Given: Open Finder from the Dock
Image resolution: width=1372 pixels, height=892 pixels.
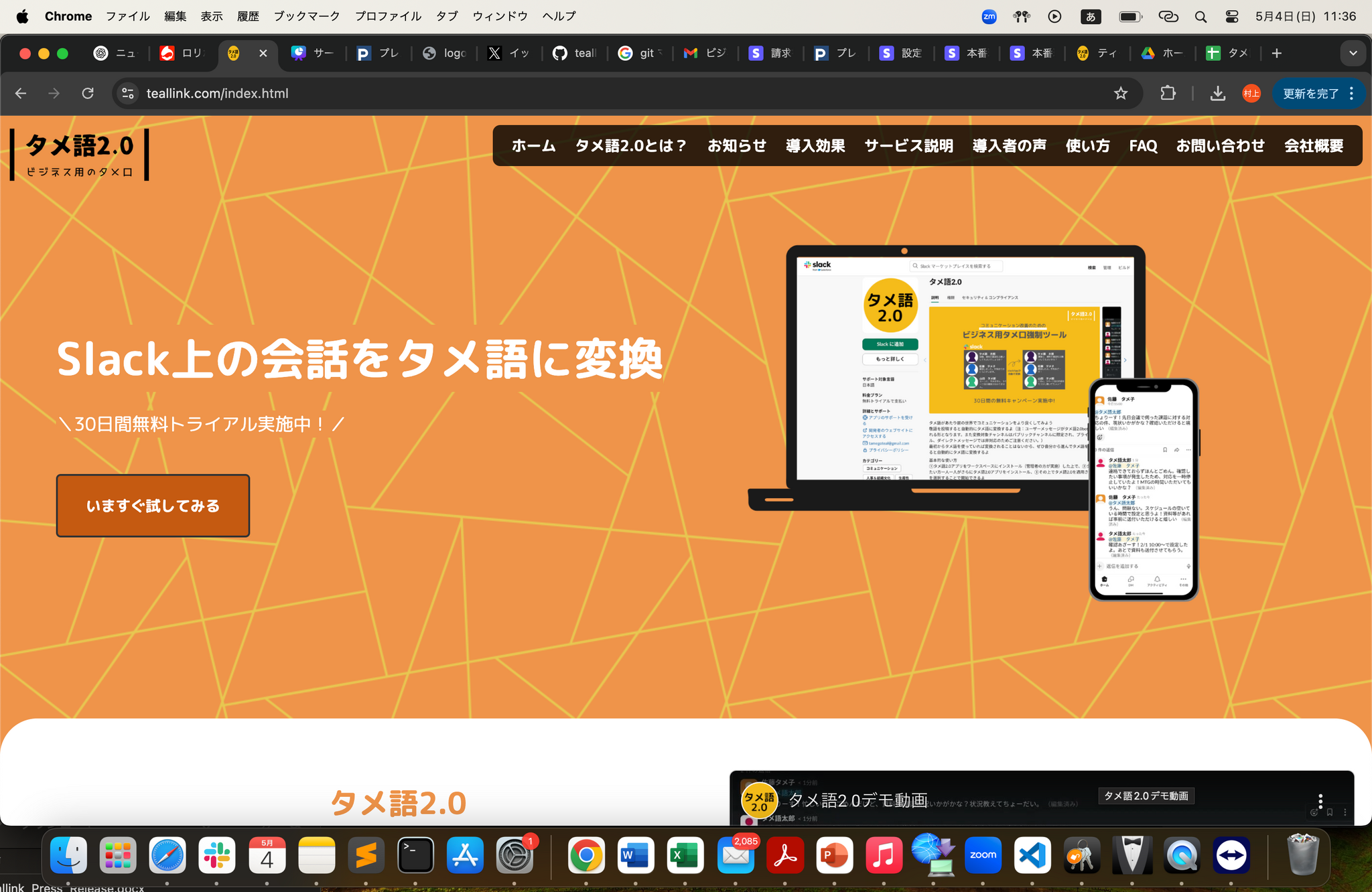Looking at the screenshot, I should pyautogui.click(x=69, y=855).
